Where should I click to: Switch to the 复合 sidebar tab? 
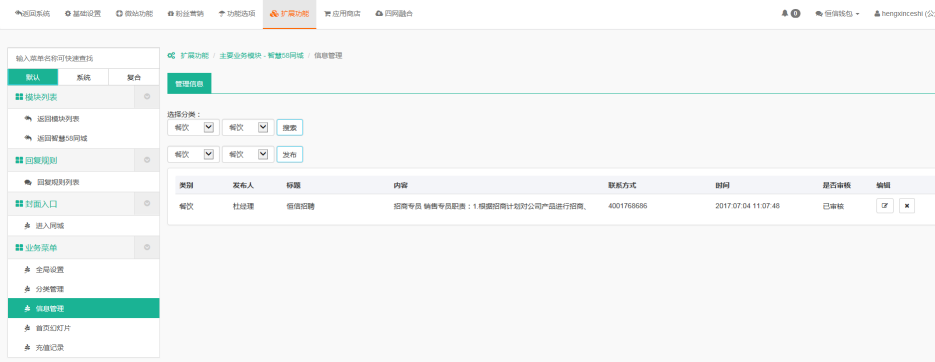[134, 78]
